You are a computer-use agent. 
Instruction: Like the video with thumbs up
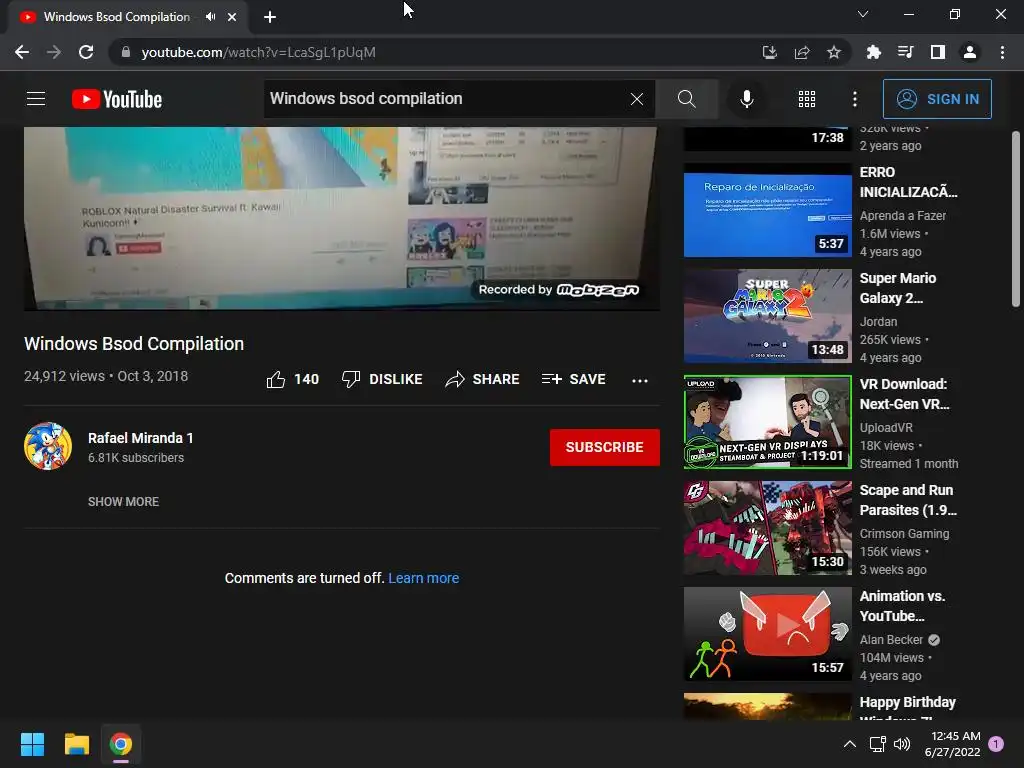pyautogui.click(x=293, y=379)
